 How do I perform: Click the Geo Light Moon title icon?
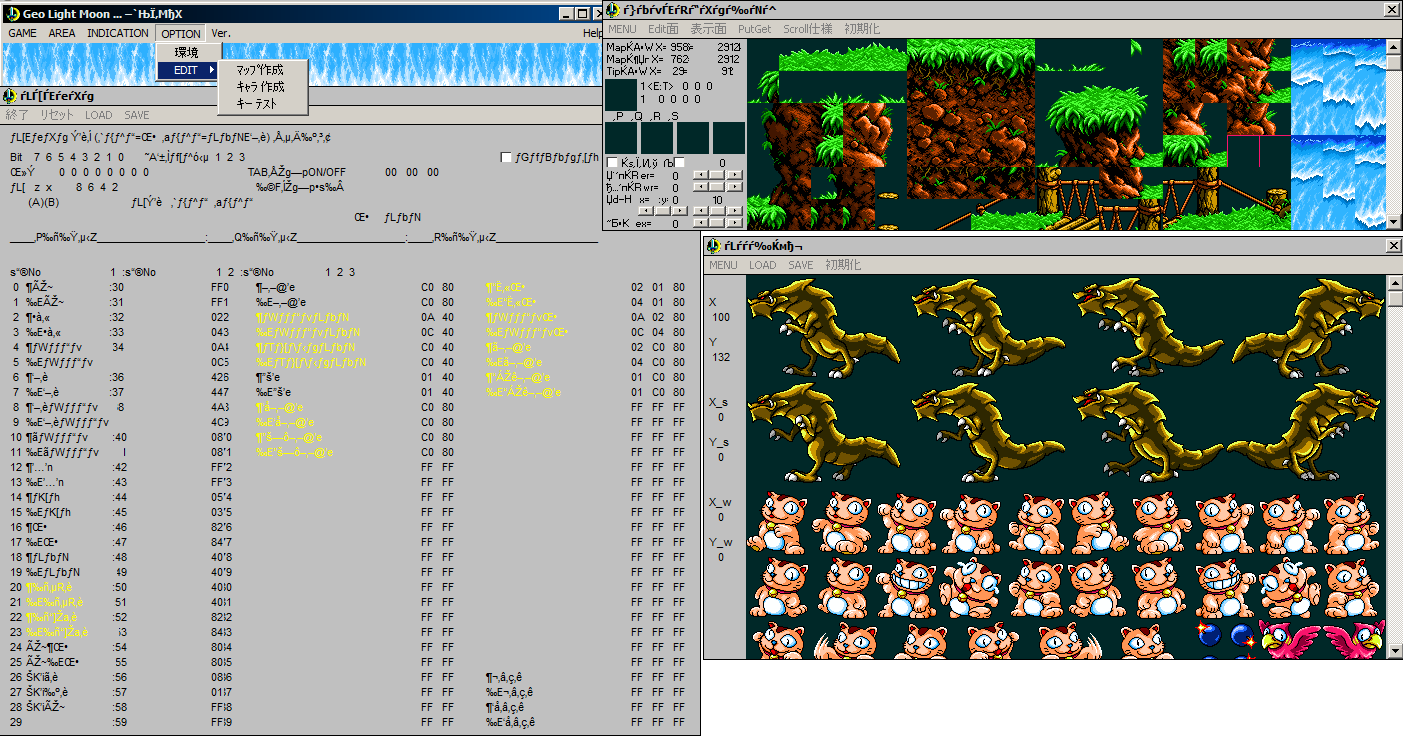coord(12,13)
